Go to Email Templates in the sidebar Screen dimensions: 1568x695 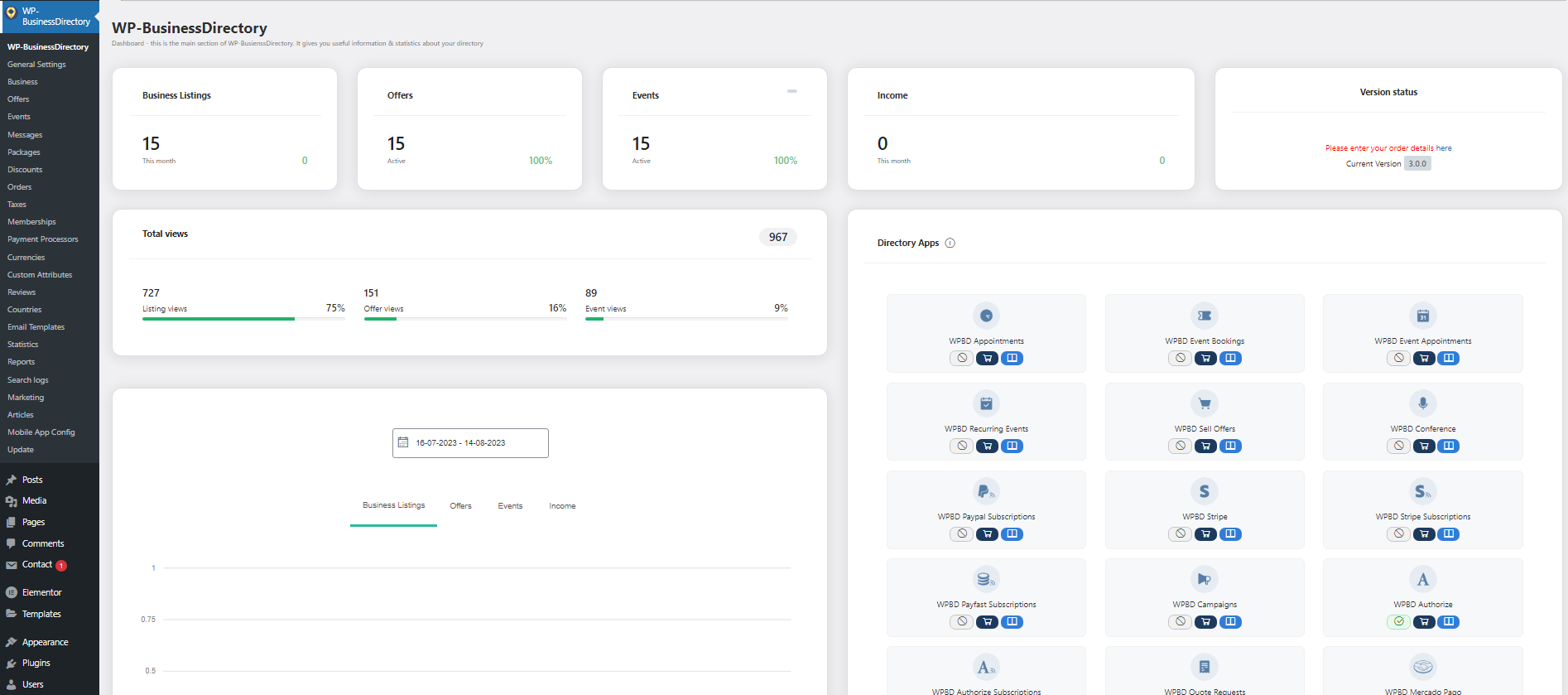click(36, 327)
